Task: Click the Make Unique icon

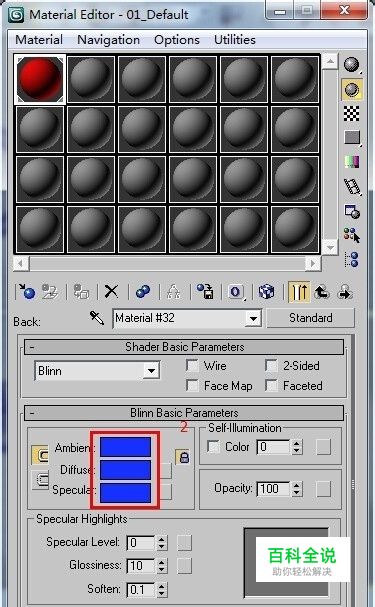Action: click(173, 291)
